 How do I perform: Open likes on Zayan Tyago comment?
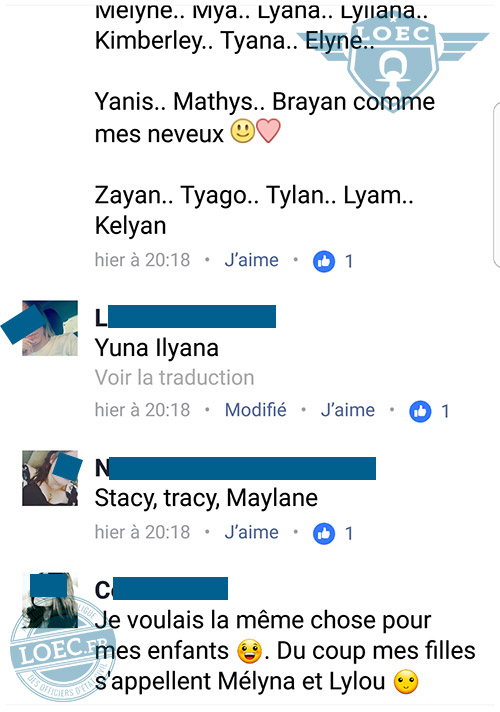(x=333, y=261)
